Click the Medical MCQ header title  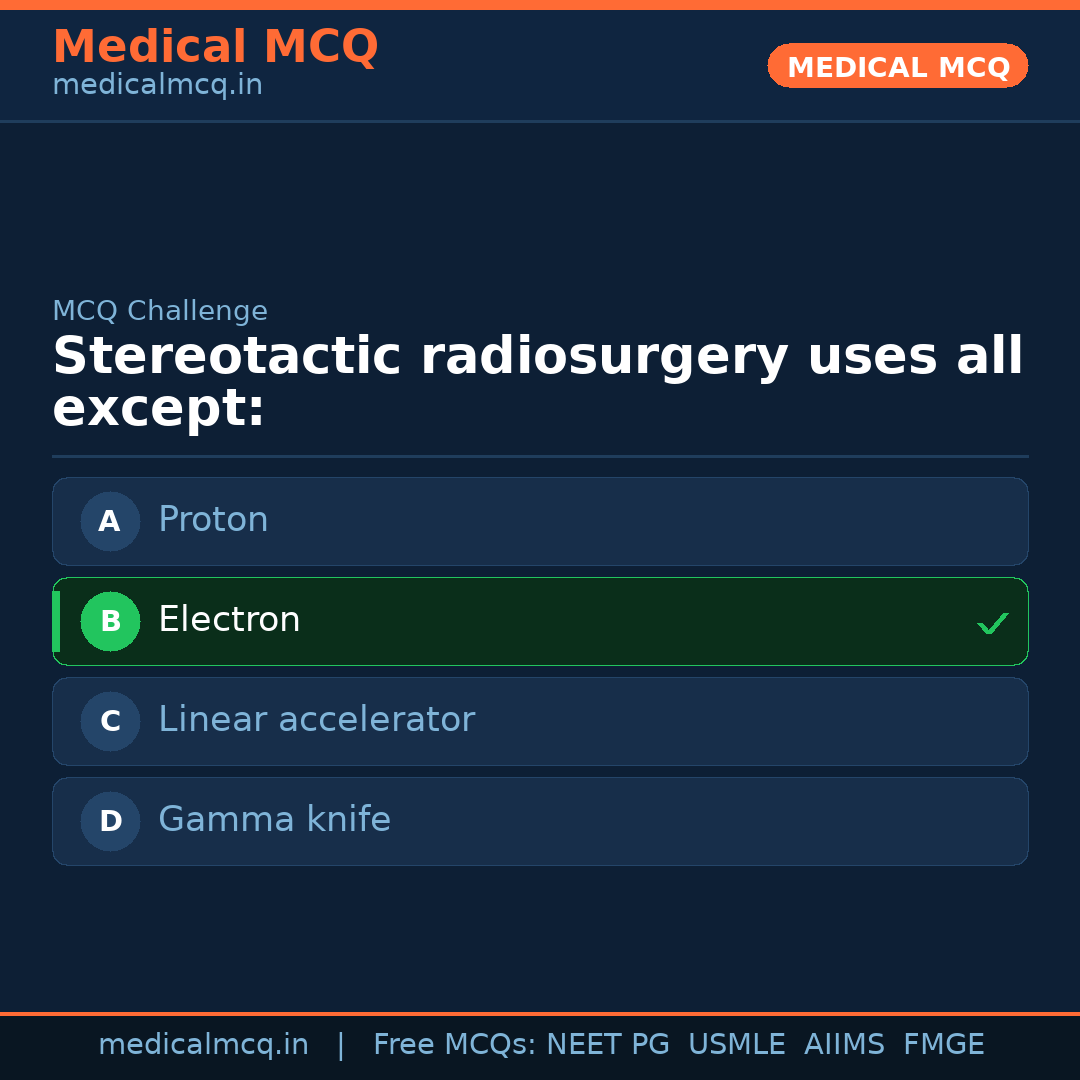[x=215, y=47]
